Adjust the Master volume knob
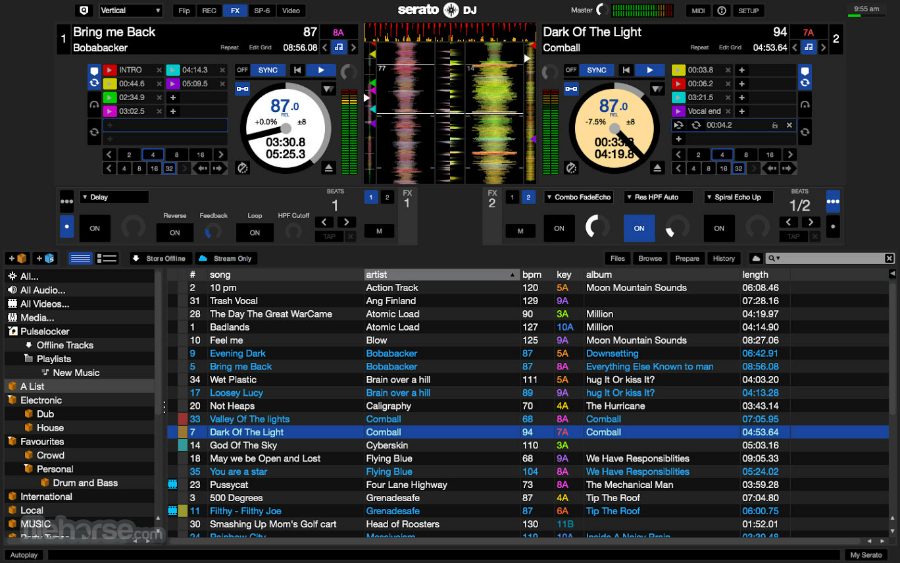The height and width of the screenshot is (563, 900). point(602,10)
